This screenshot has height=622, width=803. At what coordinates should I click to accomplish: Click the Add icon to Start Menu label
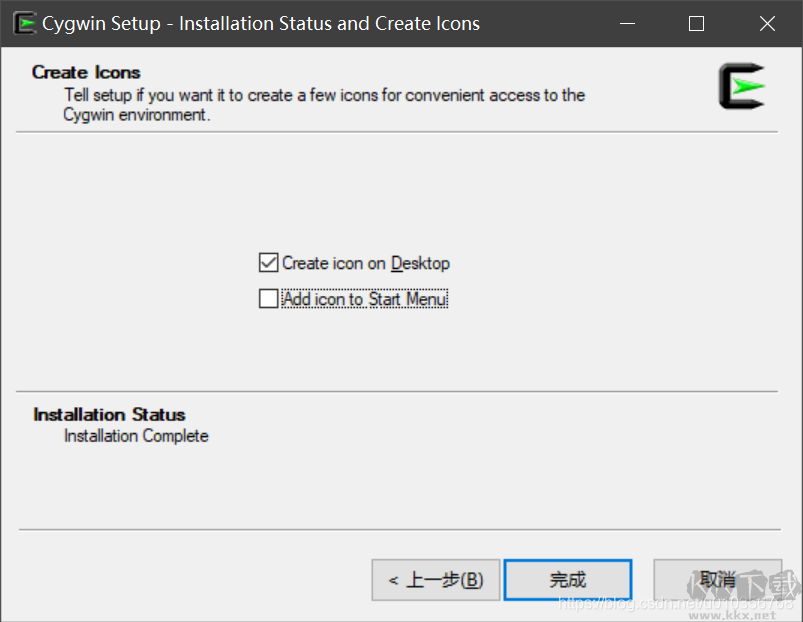pyautogui.click(x=364, y=297)
